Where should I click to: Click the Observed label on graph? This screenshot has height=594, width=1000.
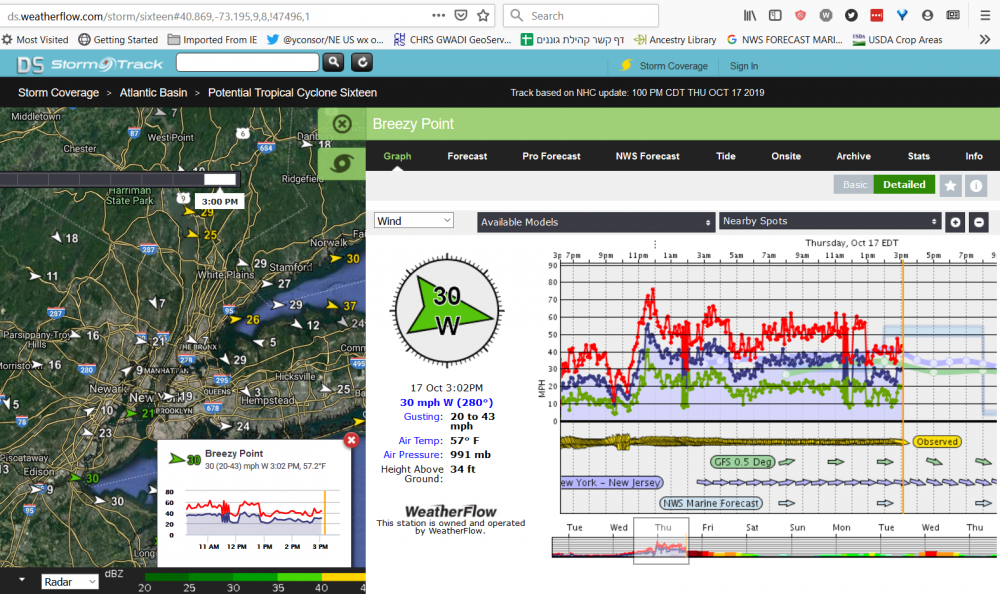[x=936, y=442]
